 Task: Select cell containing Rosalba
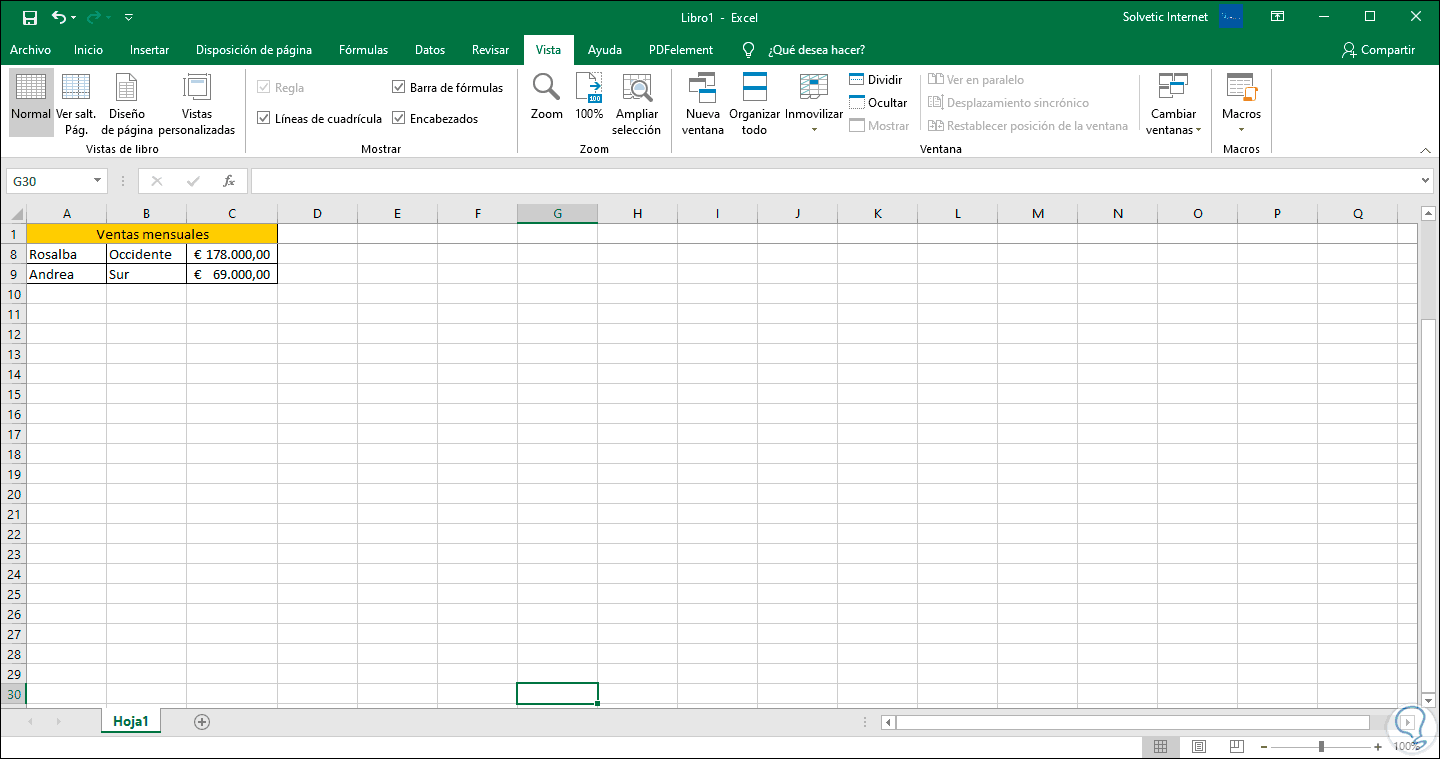tap(67, 254)
